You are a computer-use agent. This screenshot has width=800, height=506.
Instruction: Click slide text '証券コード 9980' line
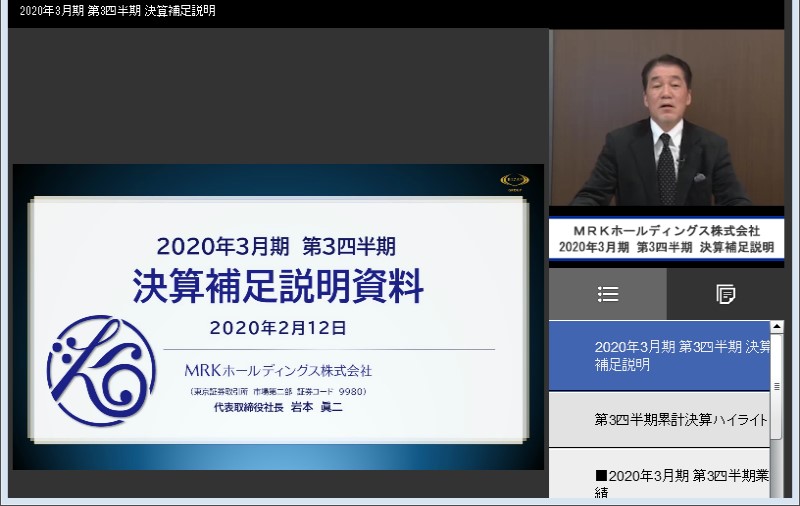point(278,392)
